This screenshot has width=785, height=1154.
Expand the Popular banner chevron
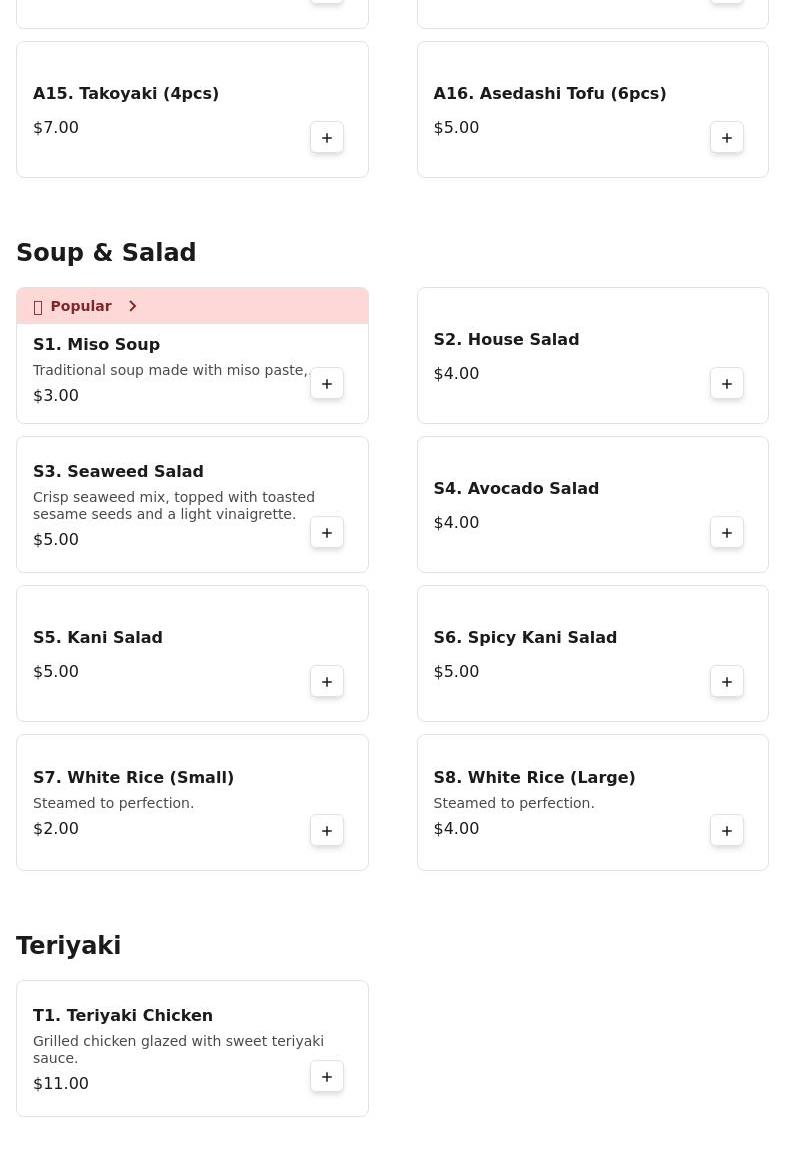(x=132, y=306)
